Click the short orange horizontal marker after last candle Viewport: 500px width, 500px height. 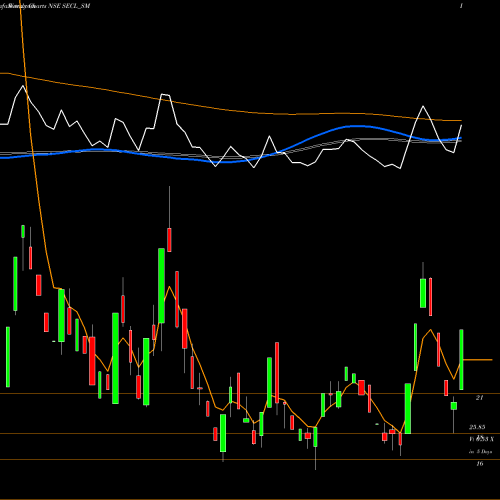478,360
